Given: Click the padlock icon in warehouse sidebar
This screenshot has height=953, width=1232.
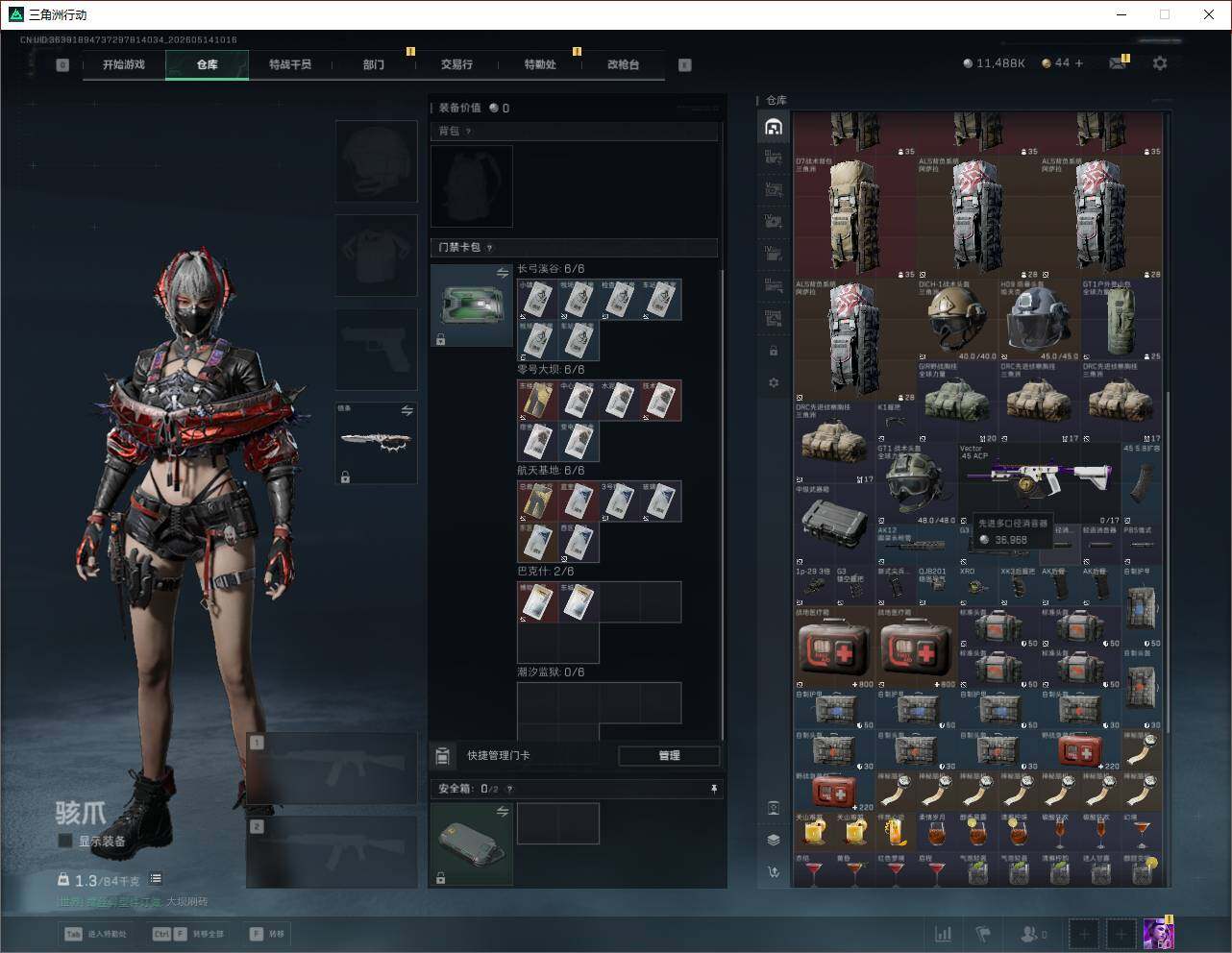Looking at the screenshot, I should click(774, 351).
